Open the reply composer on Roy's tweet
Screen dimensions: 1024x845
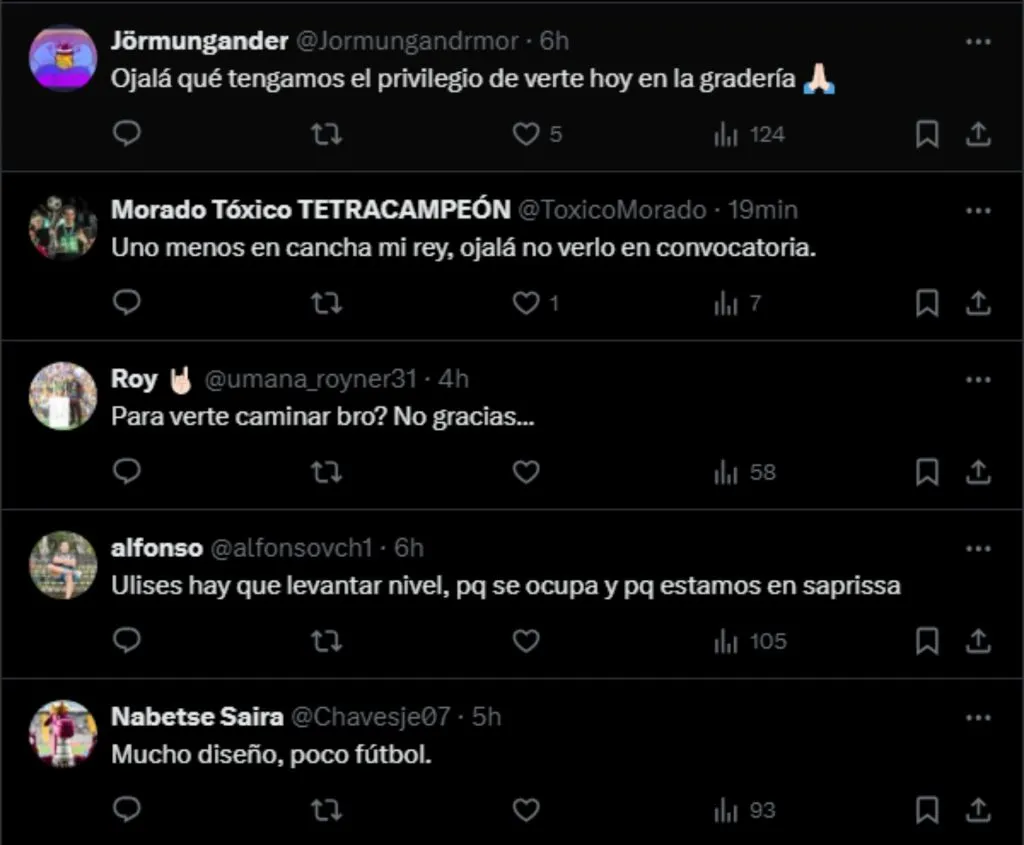(126, 471)
